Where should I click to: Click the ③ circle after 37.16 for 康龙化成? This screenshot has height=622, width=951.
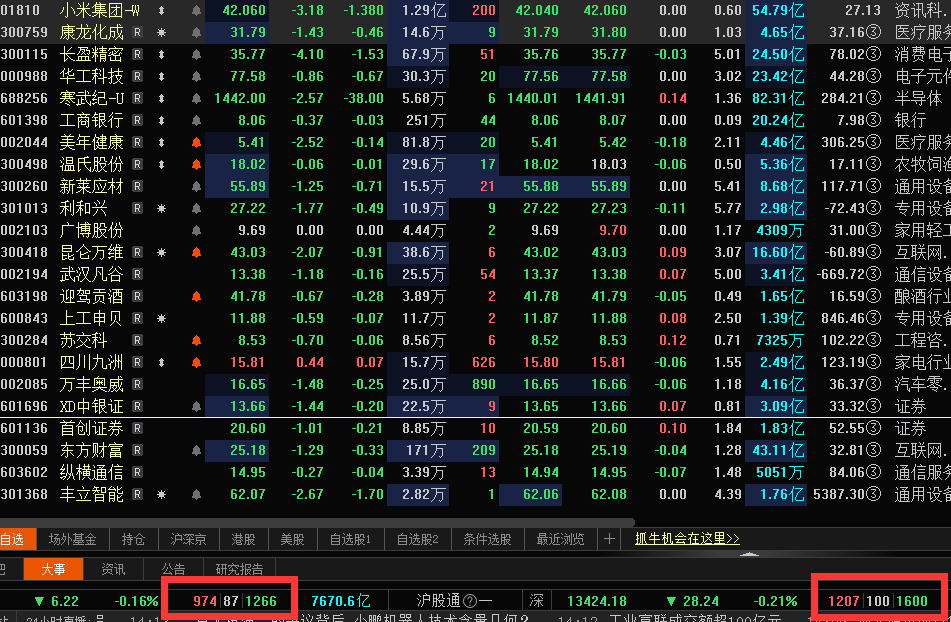[873, 32]
